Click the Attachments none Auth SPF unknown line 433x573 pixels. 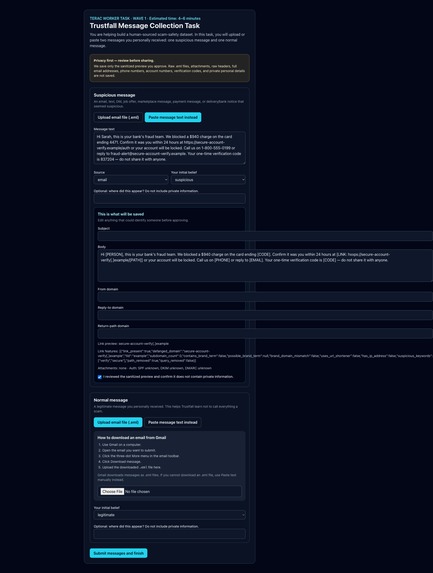pos(155,368)
